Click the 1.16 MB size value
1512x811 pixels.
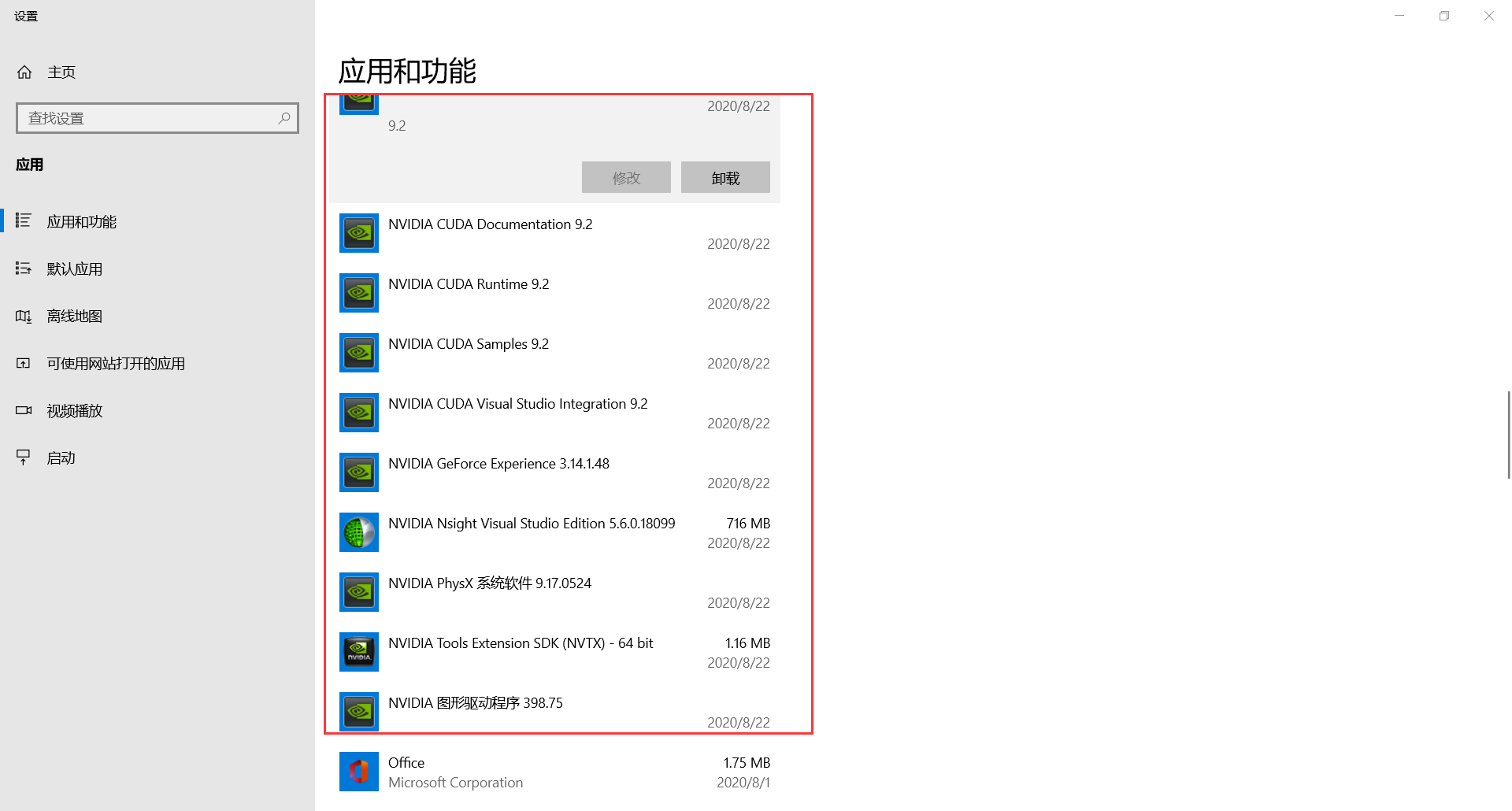click(747, 643)
